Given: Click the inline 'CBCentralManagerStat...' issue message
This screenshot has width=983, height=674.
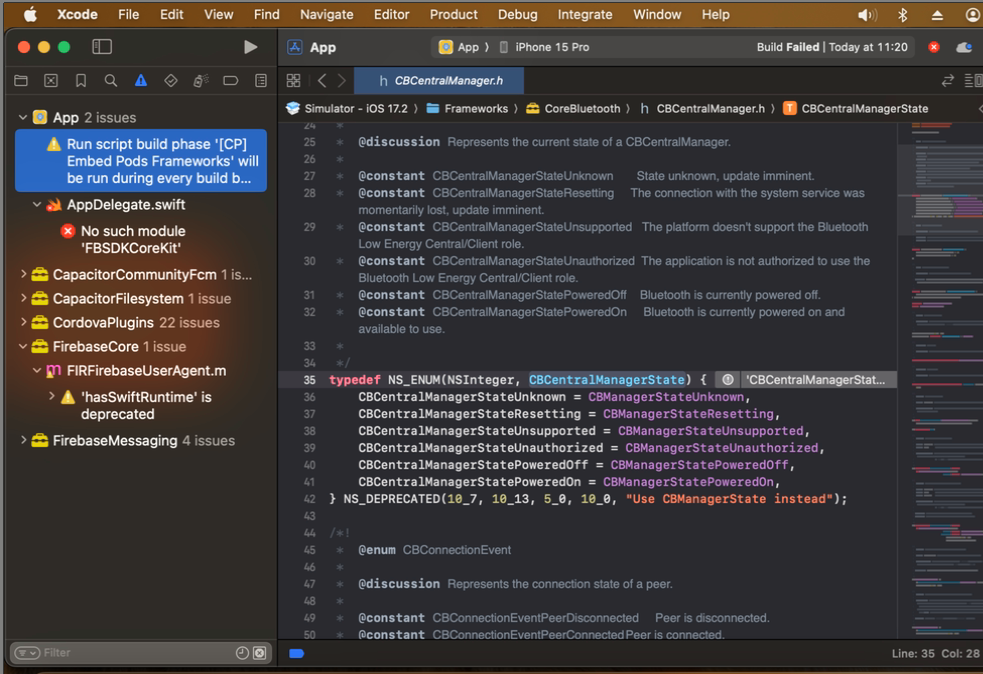Looking at the screenshot, I should 816,380.
